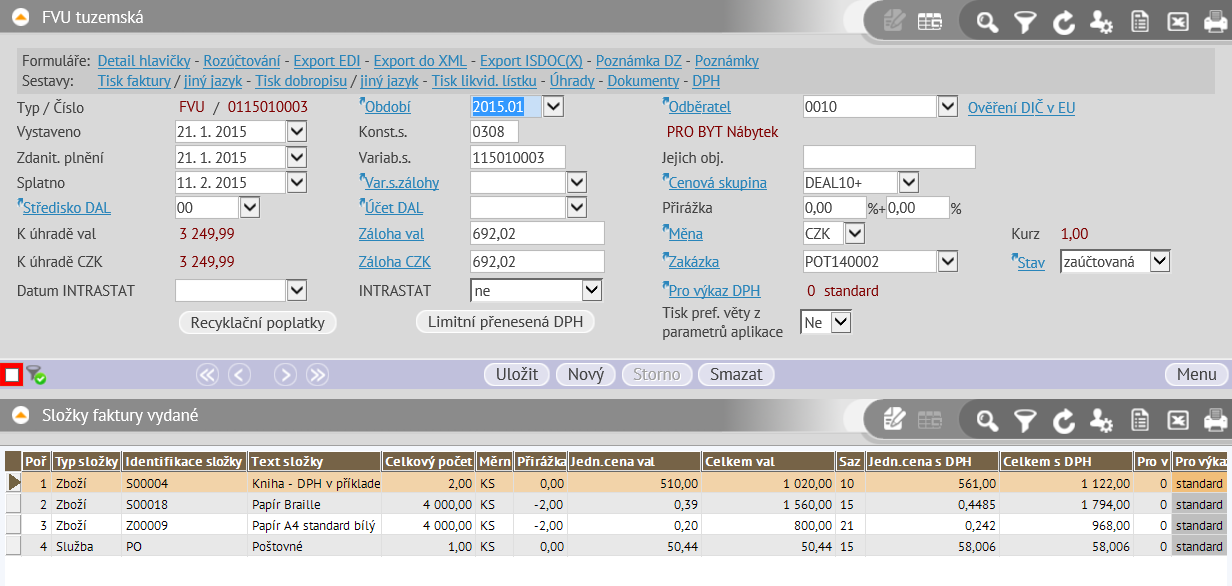The width and height of the screenshot is (1232, 586).
Task: Click the edit form icon in FVU tuzemská toolbar
Action: pyautogui.click(x=894, y=21)
